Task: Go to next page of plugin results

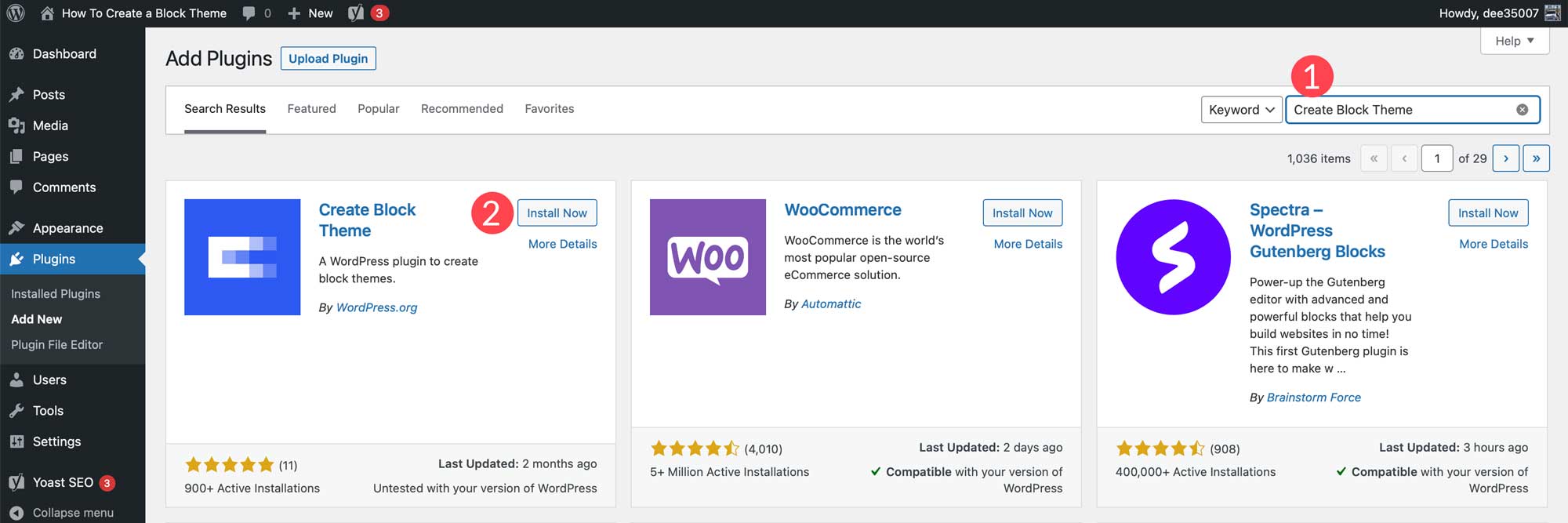Action: (x=1505, y=158)
